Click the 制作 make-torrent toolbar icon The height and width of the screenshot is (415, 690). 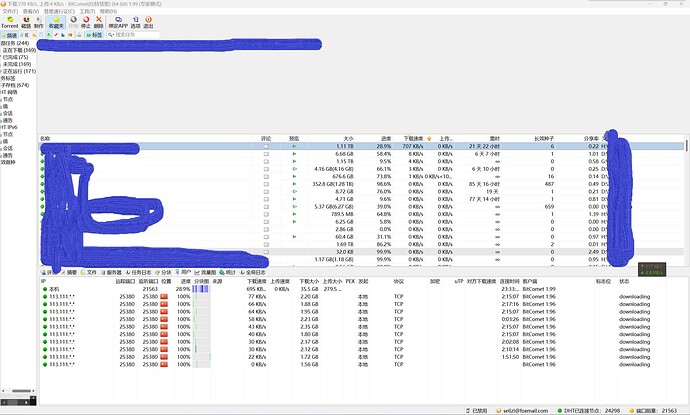pyautogui.click(x=39, y=22)
